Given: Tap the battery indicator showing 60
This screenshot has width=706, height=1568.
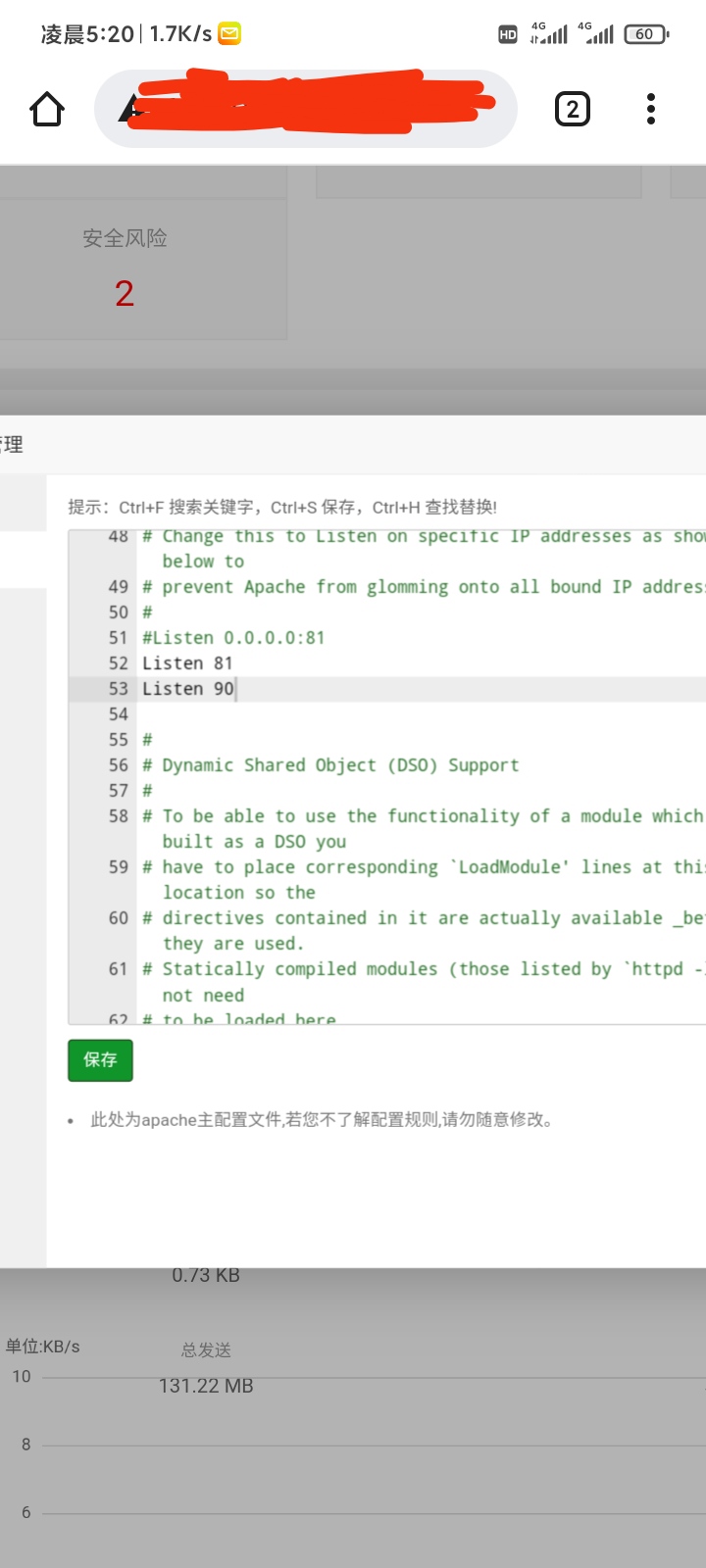Looking at the screenshot, I should pyautogui.click(x=646, y=34).
